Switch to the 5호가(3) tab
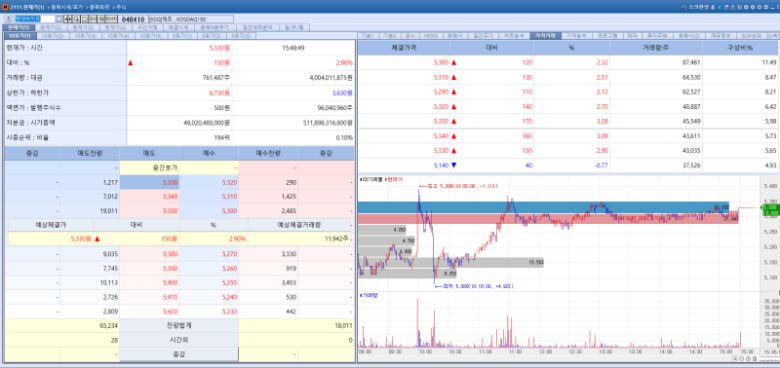The image size is (780, 368). [240, 36]
